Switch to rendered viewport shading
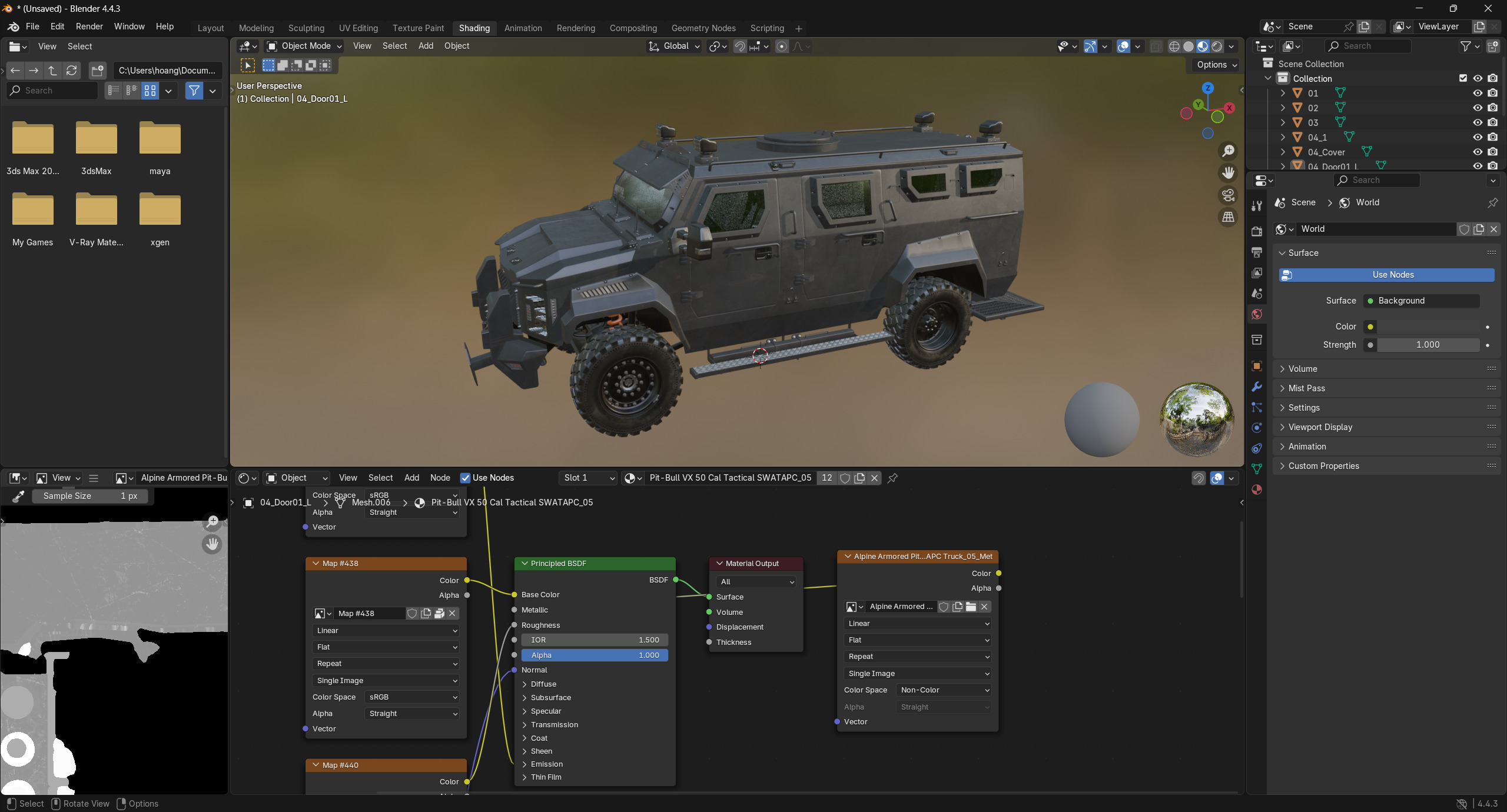Screen dimensions: 1507x812 coord(1217,46)
